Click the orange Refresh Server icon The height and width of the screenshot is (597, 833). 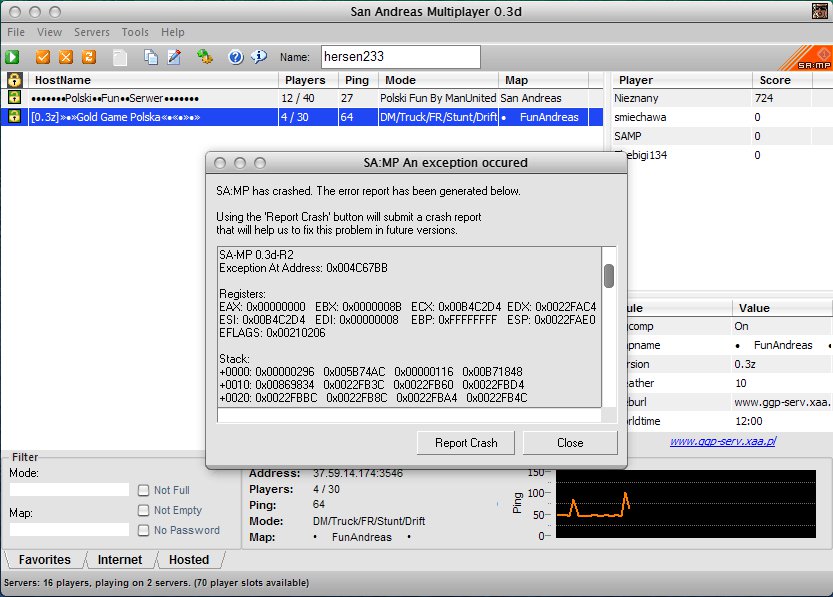(89, 57)
